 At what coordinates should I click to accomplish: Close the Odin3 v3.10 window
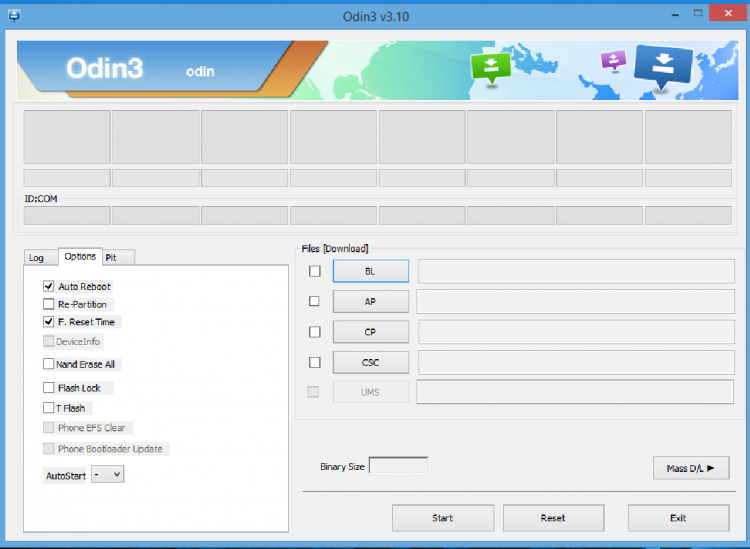tap(728, 13)
